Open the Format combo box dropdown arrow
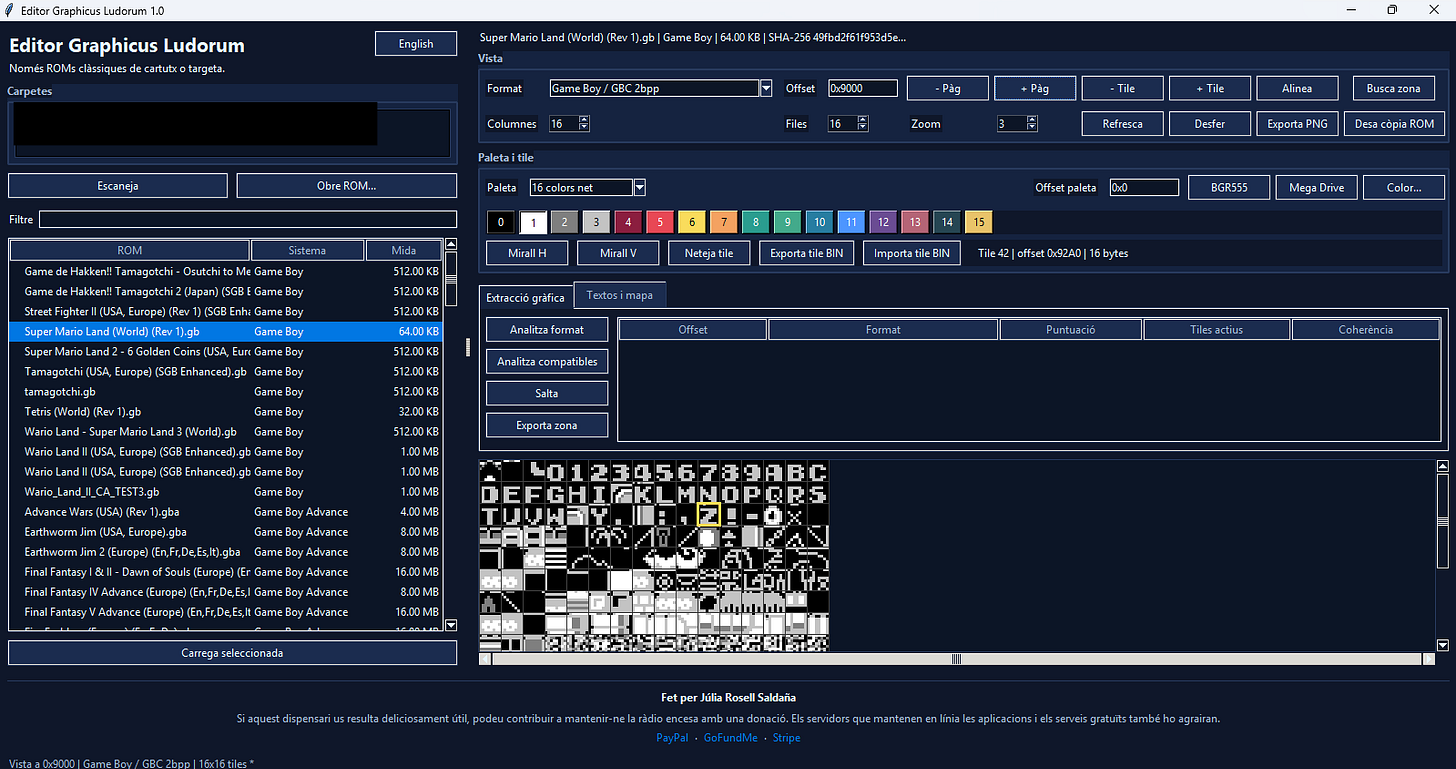 [x=766, y=88]
